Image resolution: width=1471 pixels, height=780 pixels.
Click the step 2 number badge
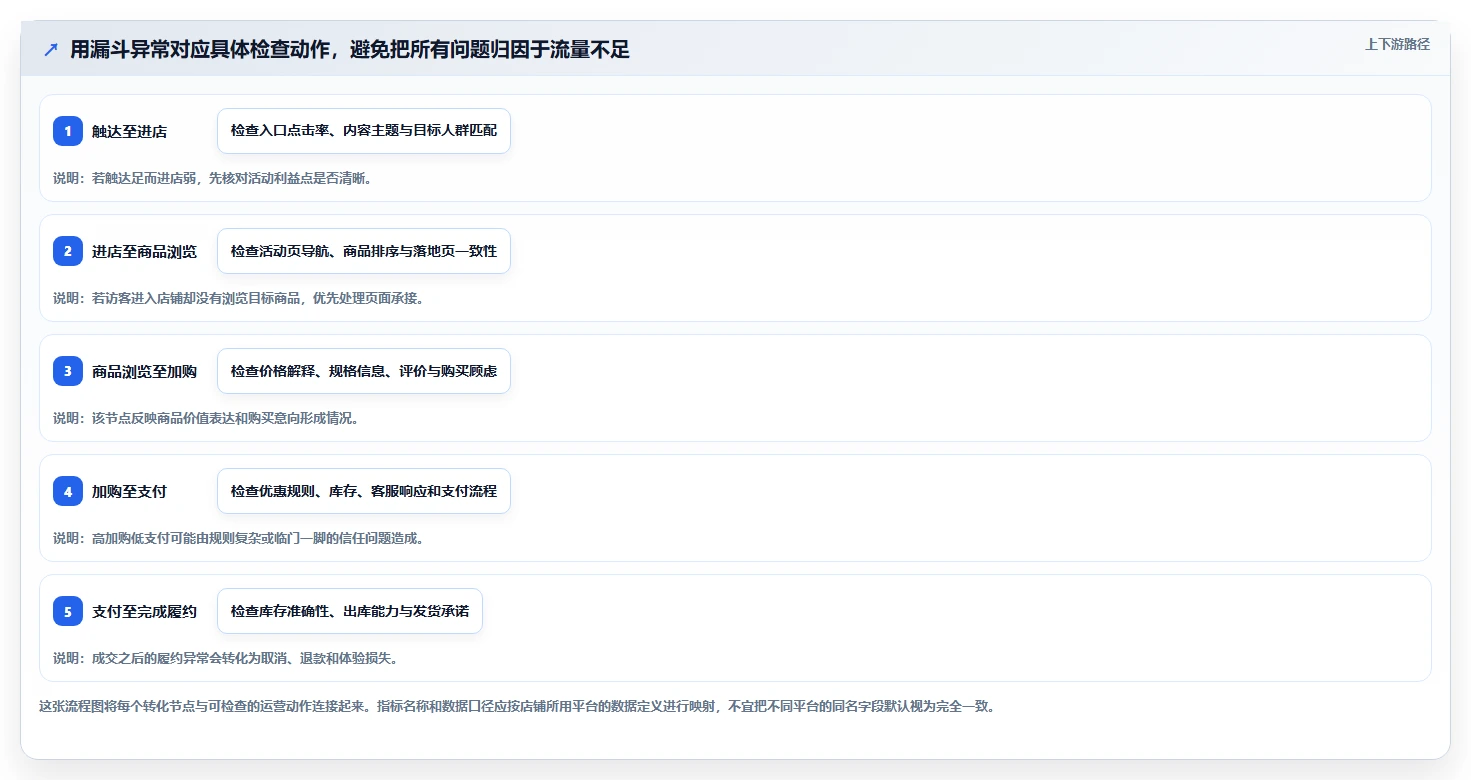click(68, 251)
